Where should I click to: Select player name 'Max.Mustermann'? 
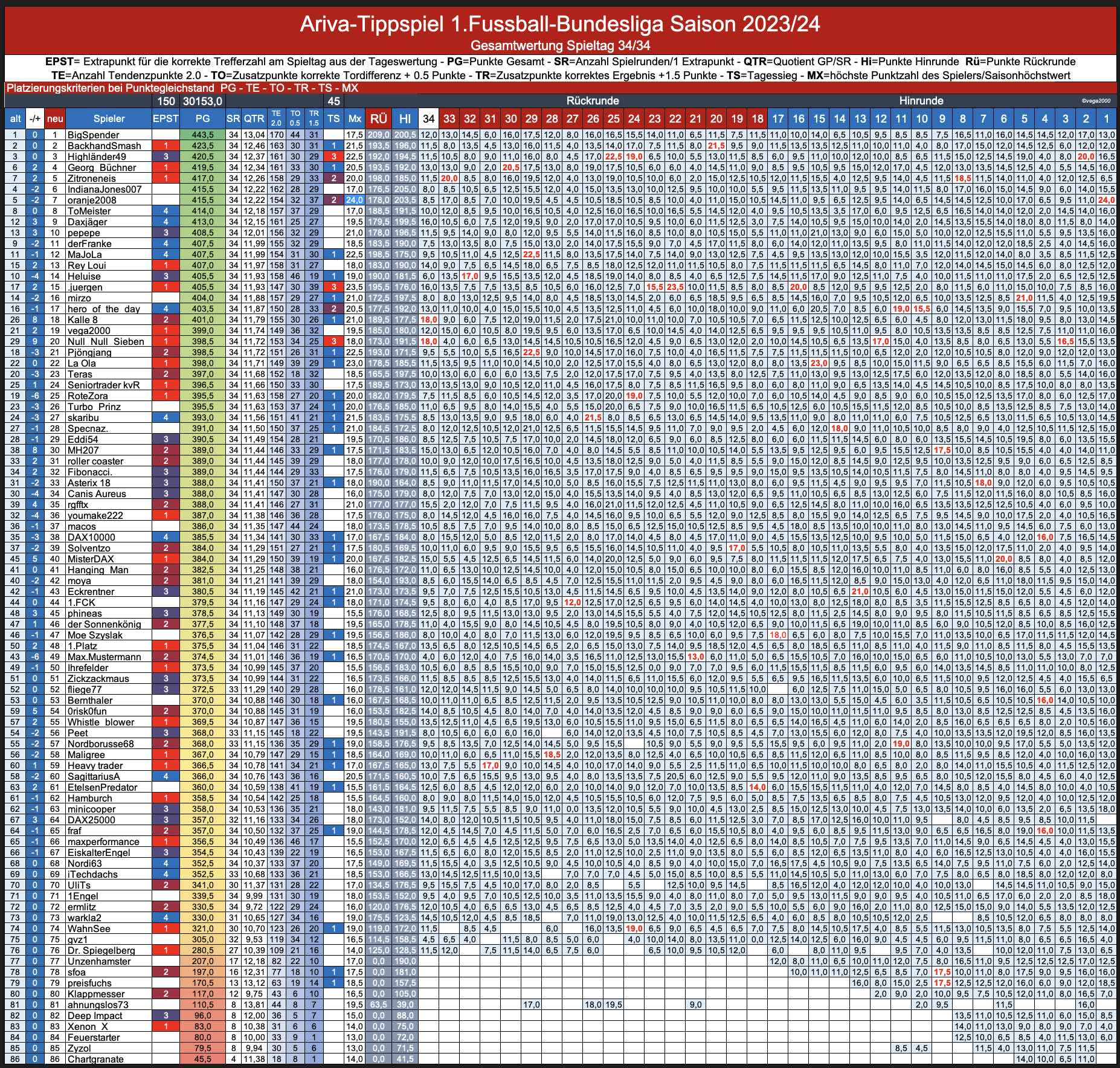click(104, 657)
